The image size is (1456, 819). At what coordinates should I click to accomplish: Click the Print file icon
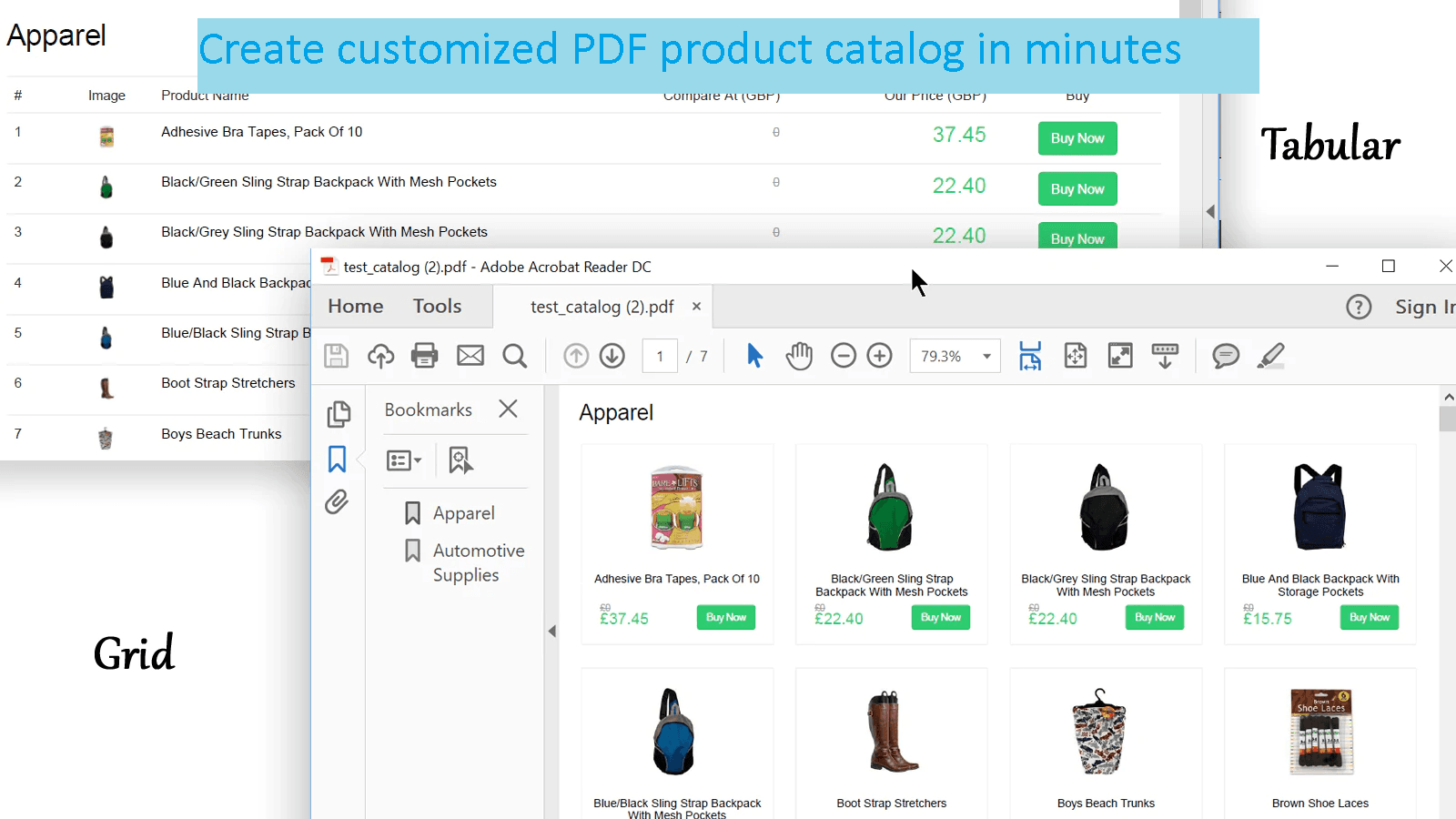424,356
